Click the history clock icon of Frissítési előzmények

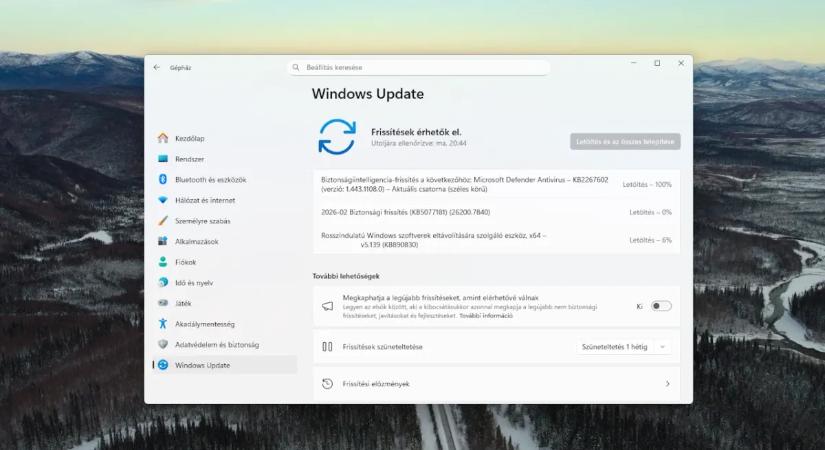click(327, 384)
